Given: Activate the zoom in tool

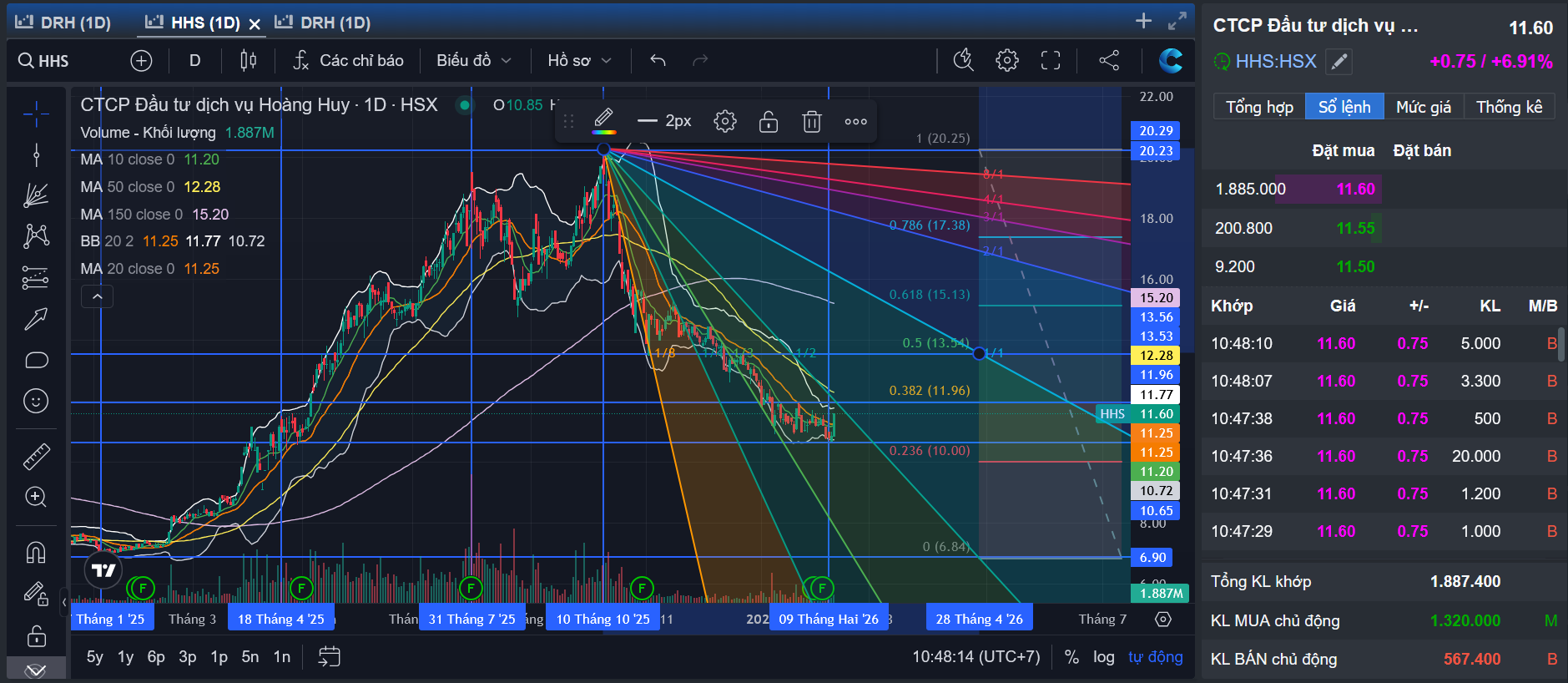Looking at the screenshot, I should (x=36, y=497).
